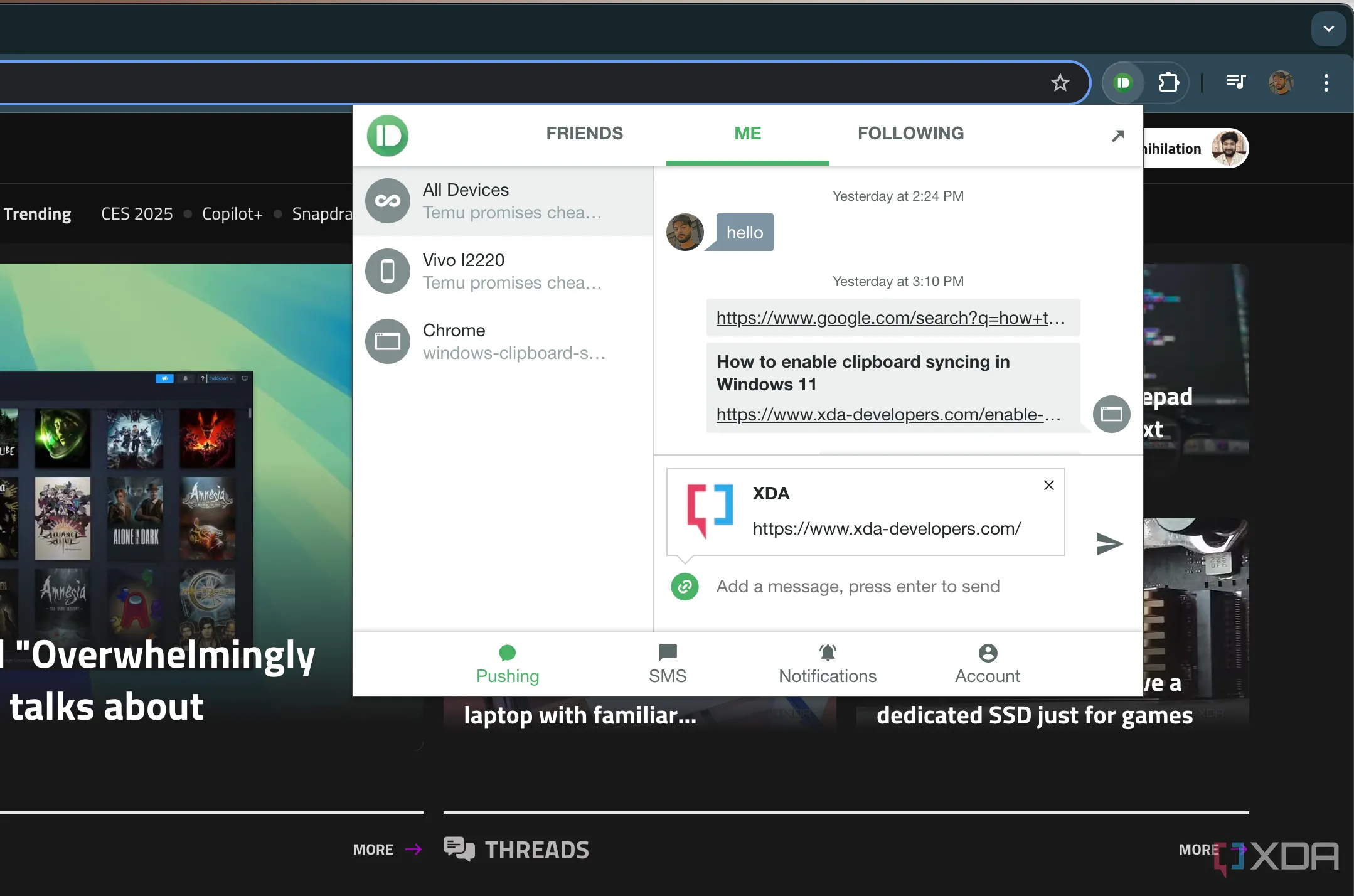Click the Pushbullet extension icon in toolbar

pos(1123,83)
